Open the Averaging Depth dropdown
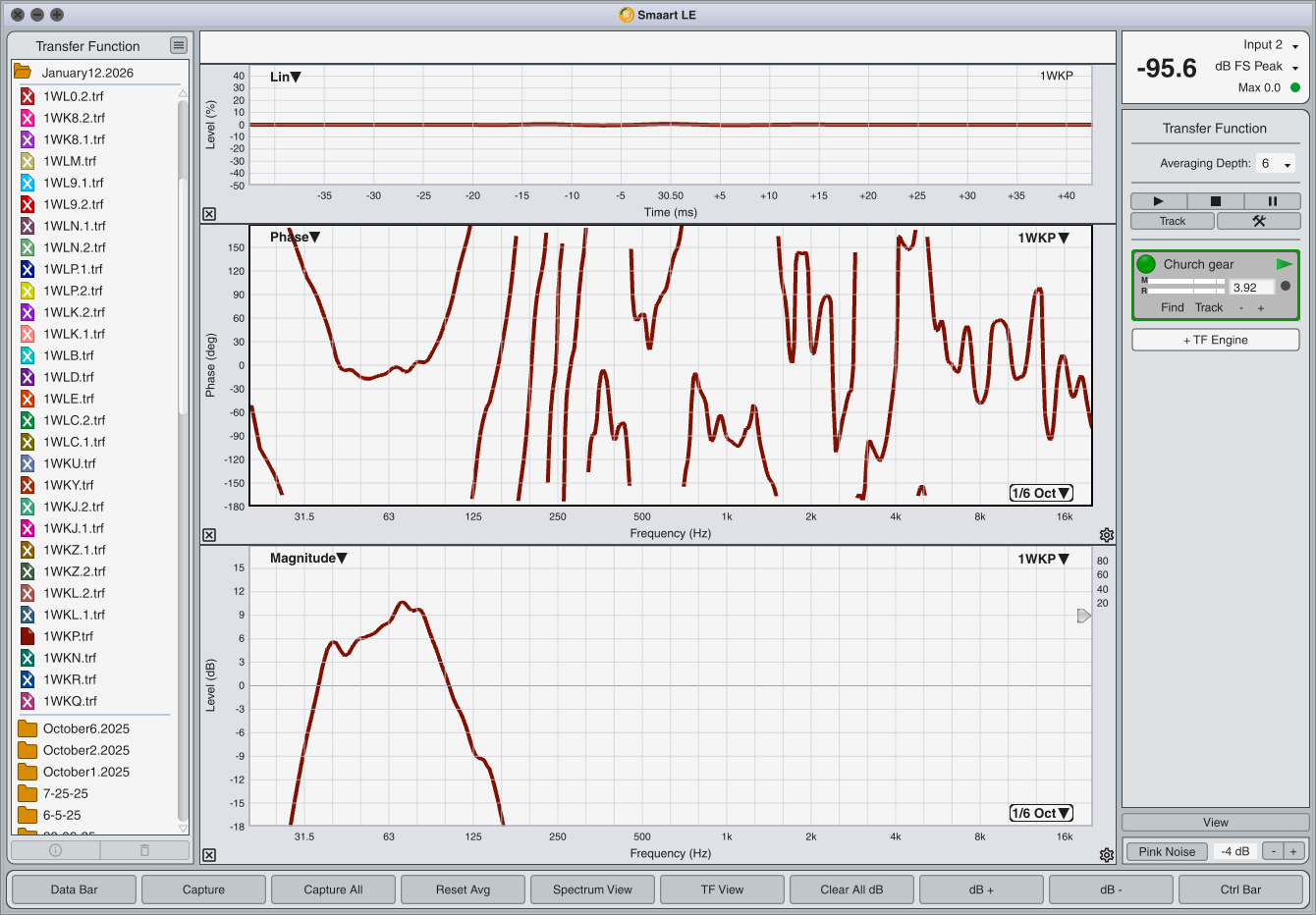1316x915 pixels. point(1276,164)
